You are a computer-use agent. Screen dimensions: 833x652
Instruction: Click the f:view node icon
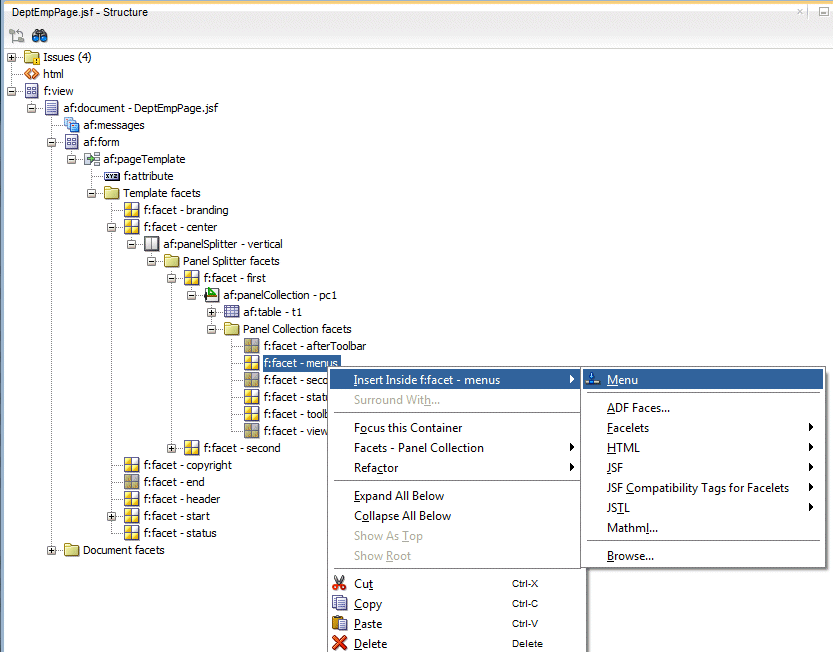[x=32, y=91]
